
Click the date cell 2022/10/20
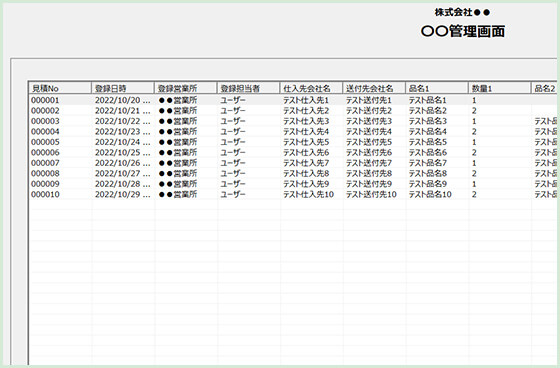[122, 100]
